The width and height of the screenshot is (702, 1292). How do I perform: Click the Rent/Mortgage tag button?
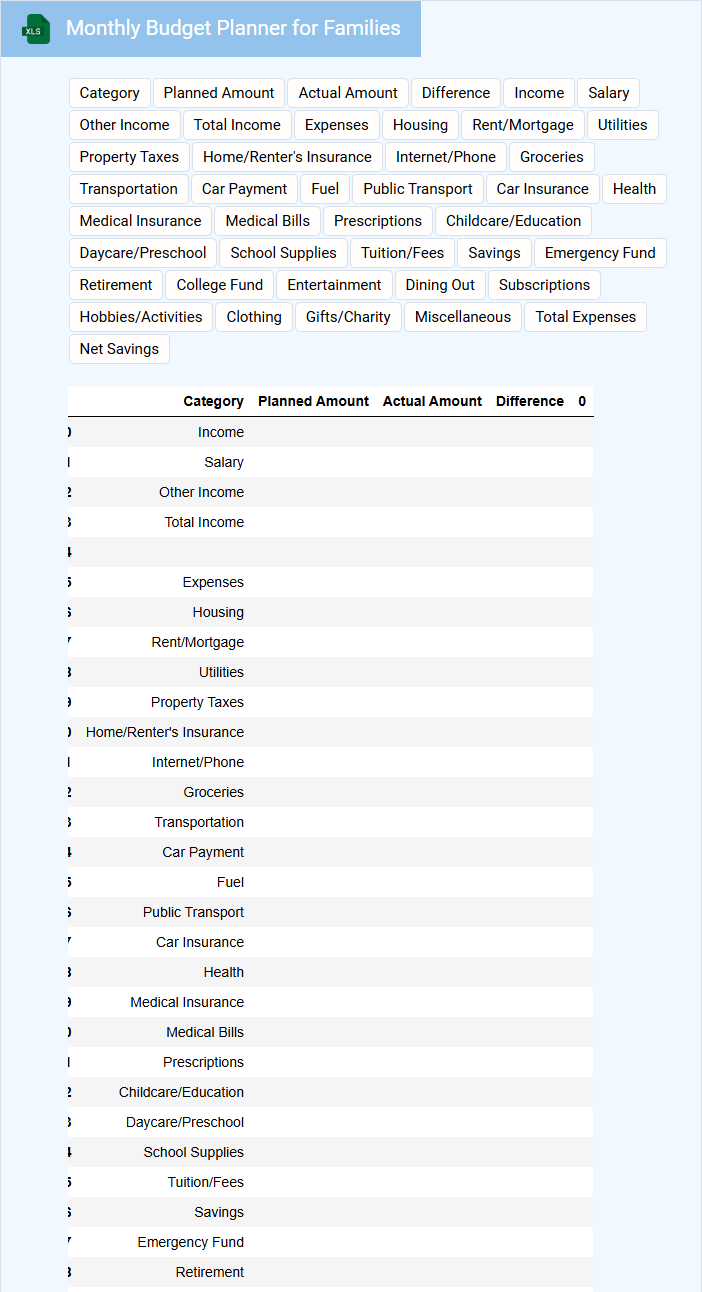[522, 125]
